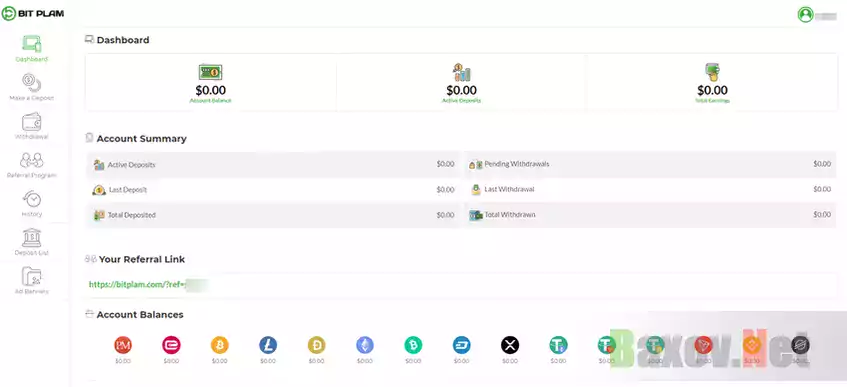Select the Perfect Money PM icon

coord(123,344)
